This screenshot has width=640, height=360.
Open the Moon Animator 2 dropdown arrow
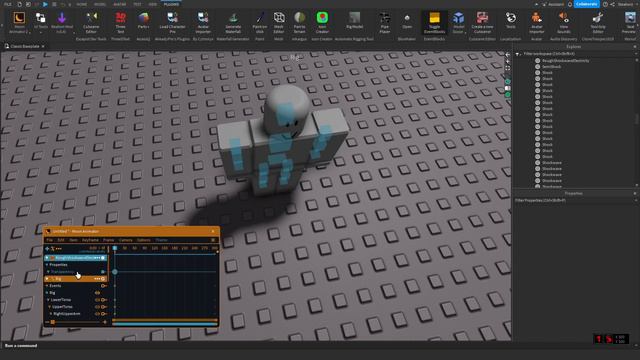click(x=29, y=32)
